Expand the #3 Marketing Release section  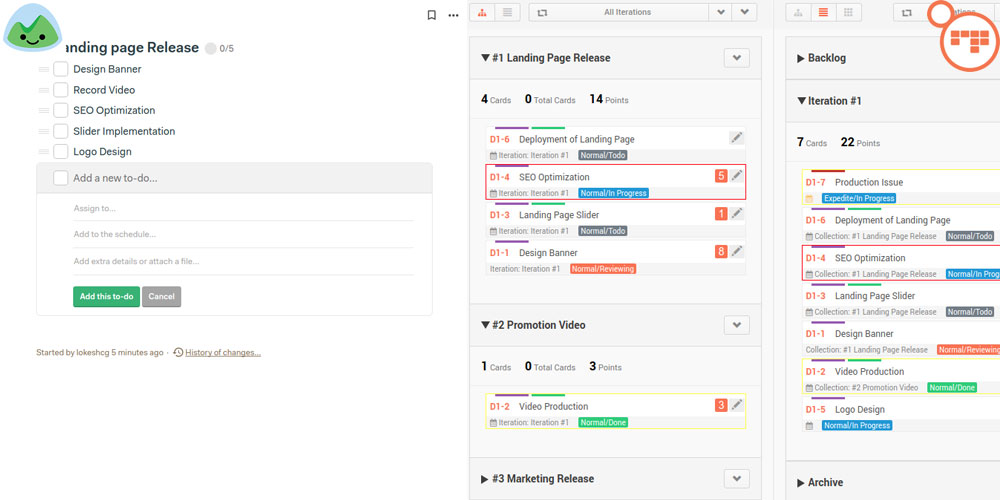coord(485,479)
